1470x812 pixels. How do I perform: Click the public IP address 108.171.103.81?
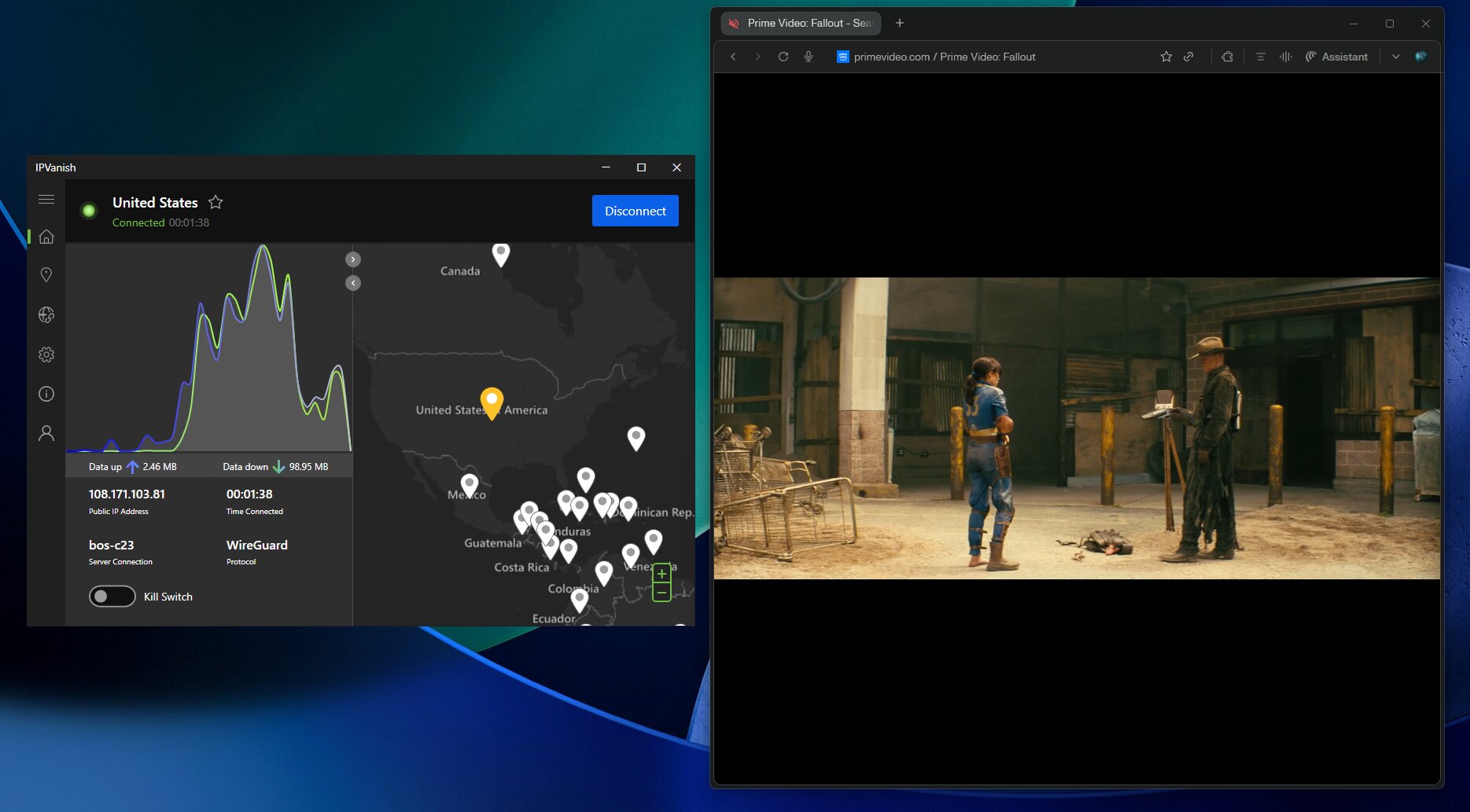pos(127,494)
